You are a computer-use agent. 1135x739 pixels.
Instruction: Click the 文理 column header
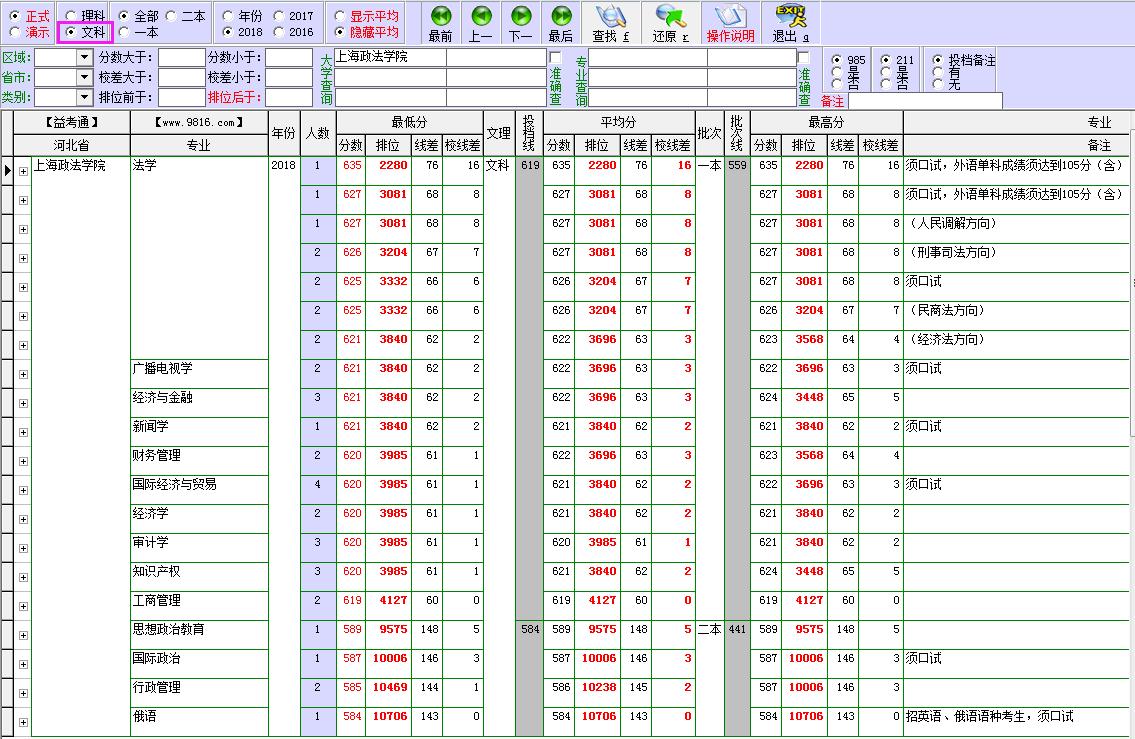(498, 133)
